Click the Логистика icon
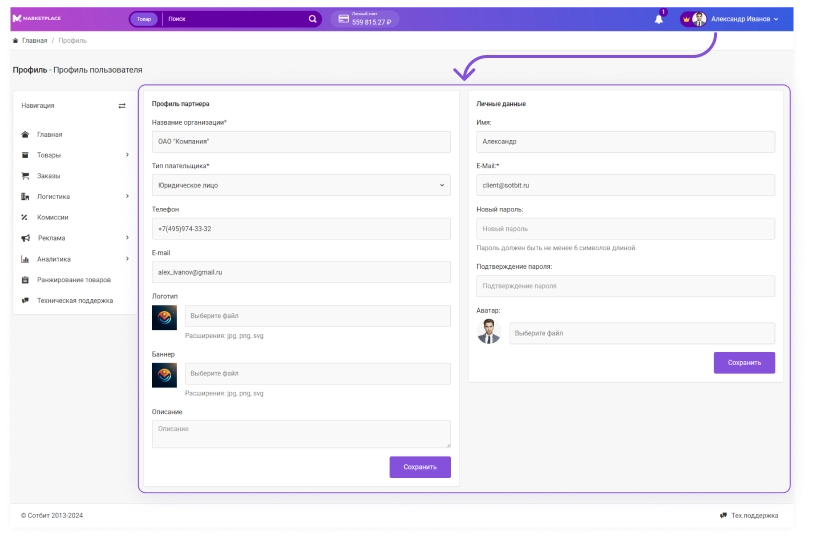815x538 pixels. (x=25, y=196)
